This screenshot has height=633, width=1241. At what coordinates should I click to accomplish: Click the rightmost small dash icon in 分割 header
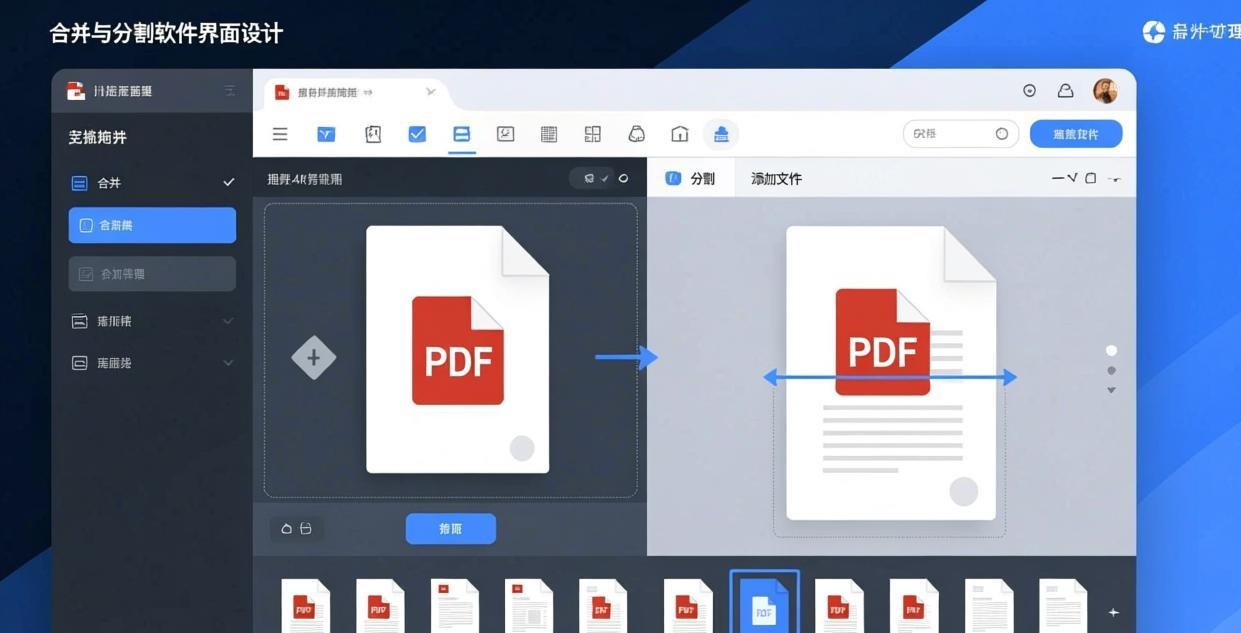click(1115, 179)
